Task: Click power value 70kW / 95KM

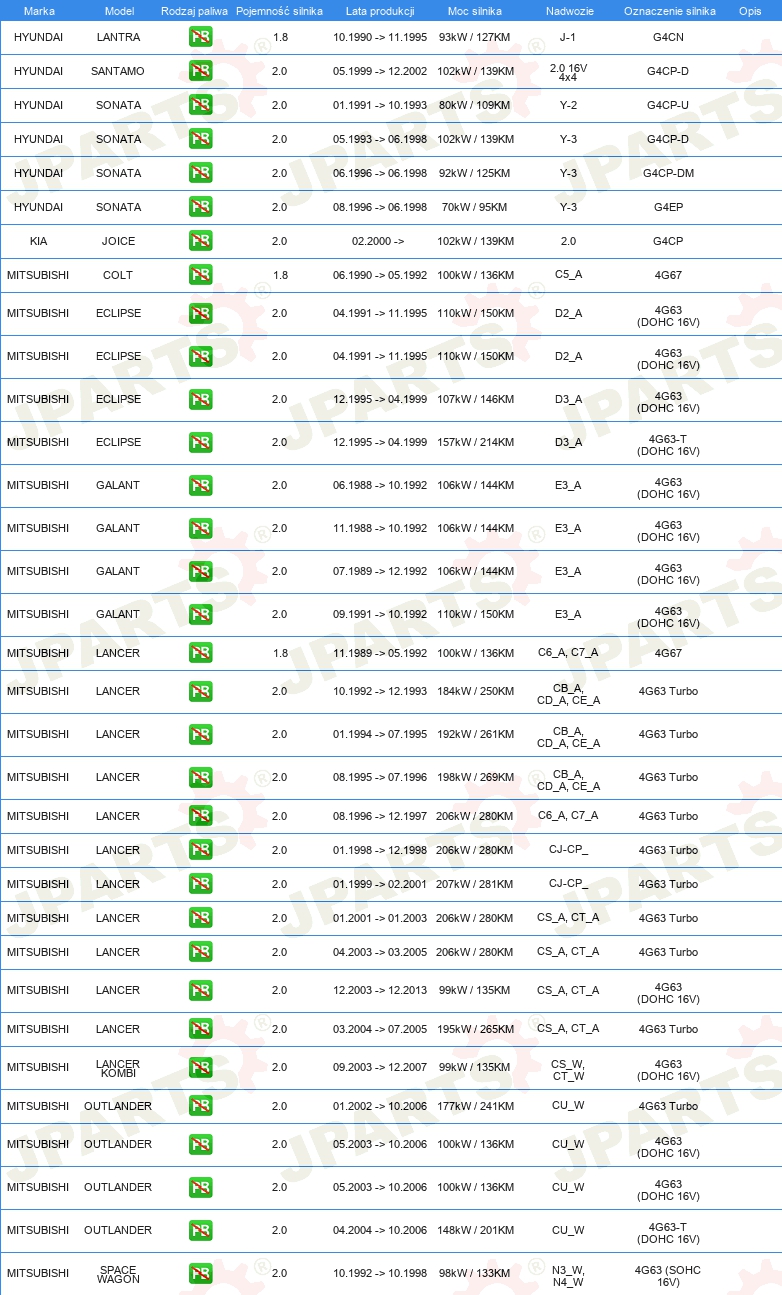Action: 475,207
